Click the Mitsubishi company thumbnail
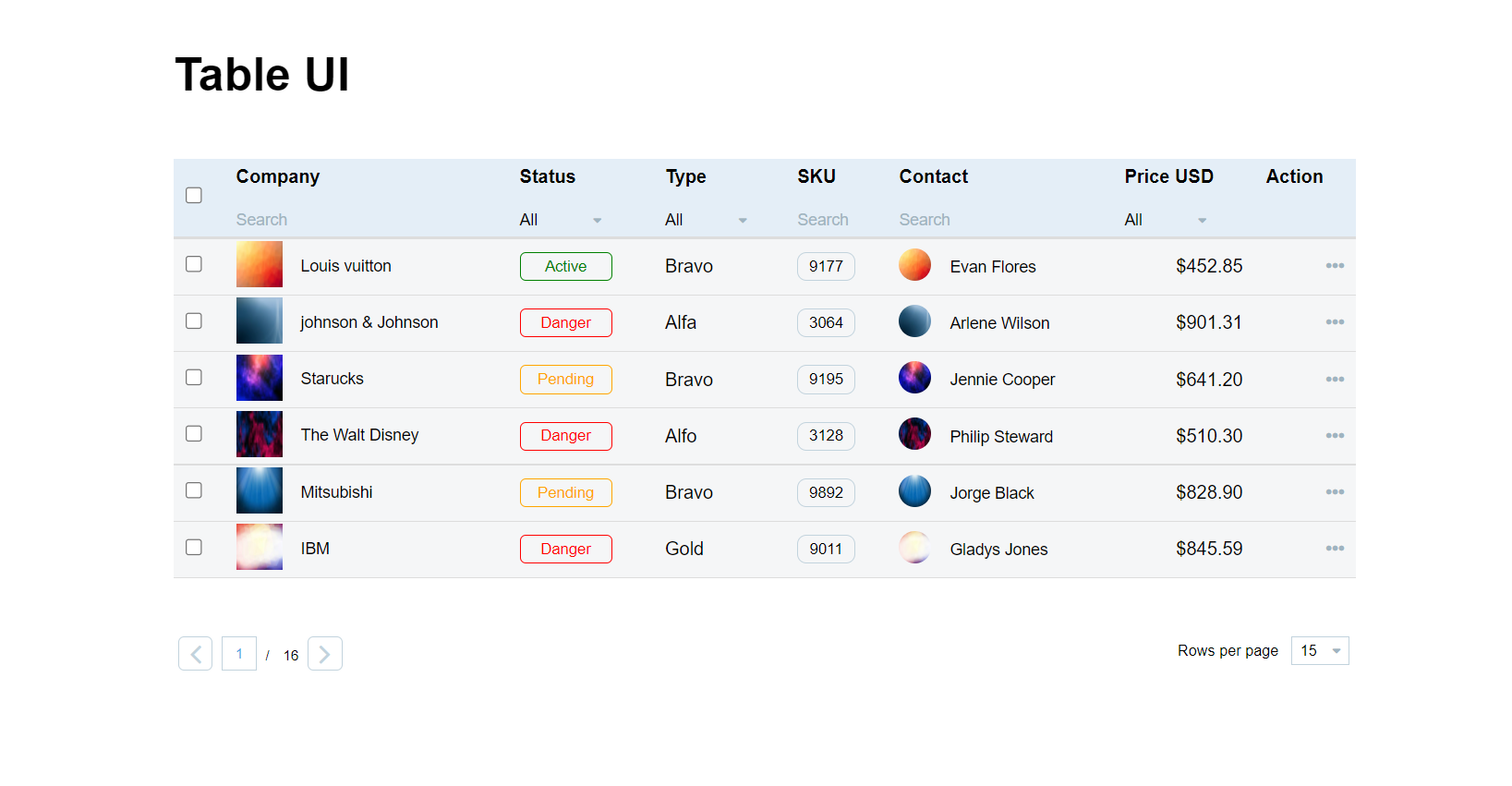Screen dimensions: 1512x786 [x=260, y=490]
